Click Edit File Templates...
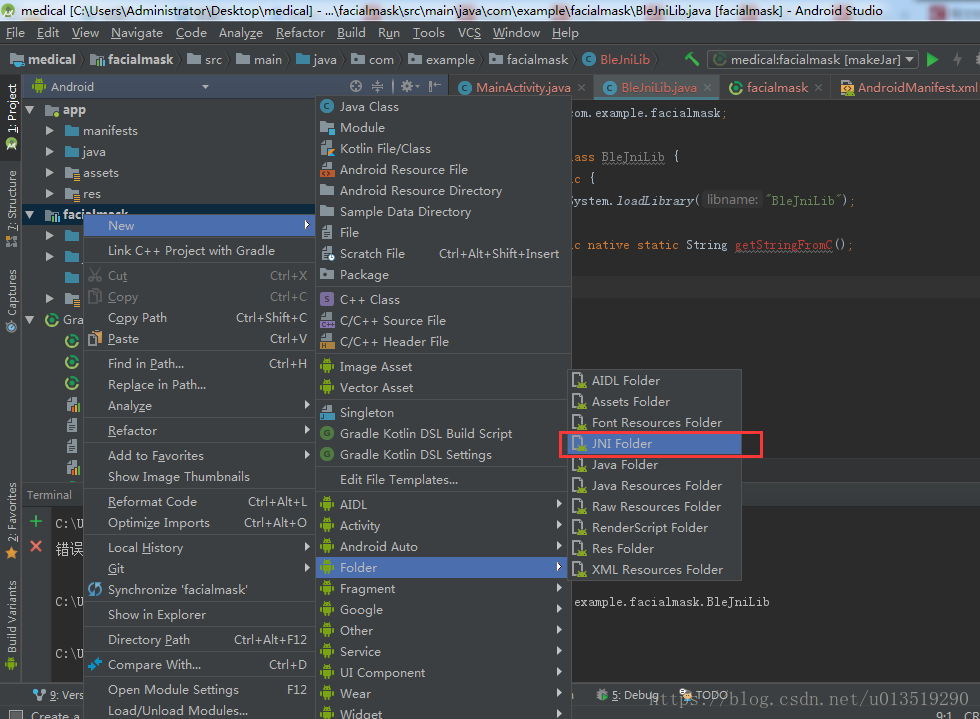The height and width of the screenshot is (719, 980). [x=444, y=480]
